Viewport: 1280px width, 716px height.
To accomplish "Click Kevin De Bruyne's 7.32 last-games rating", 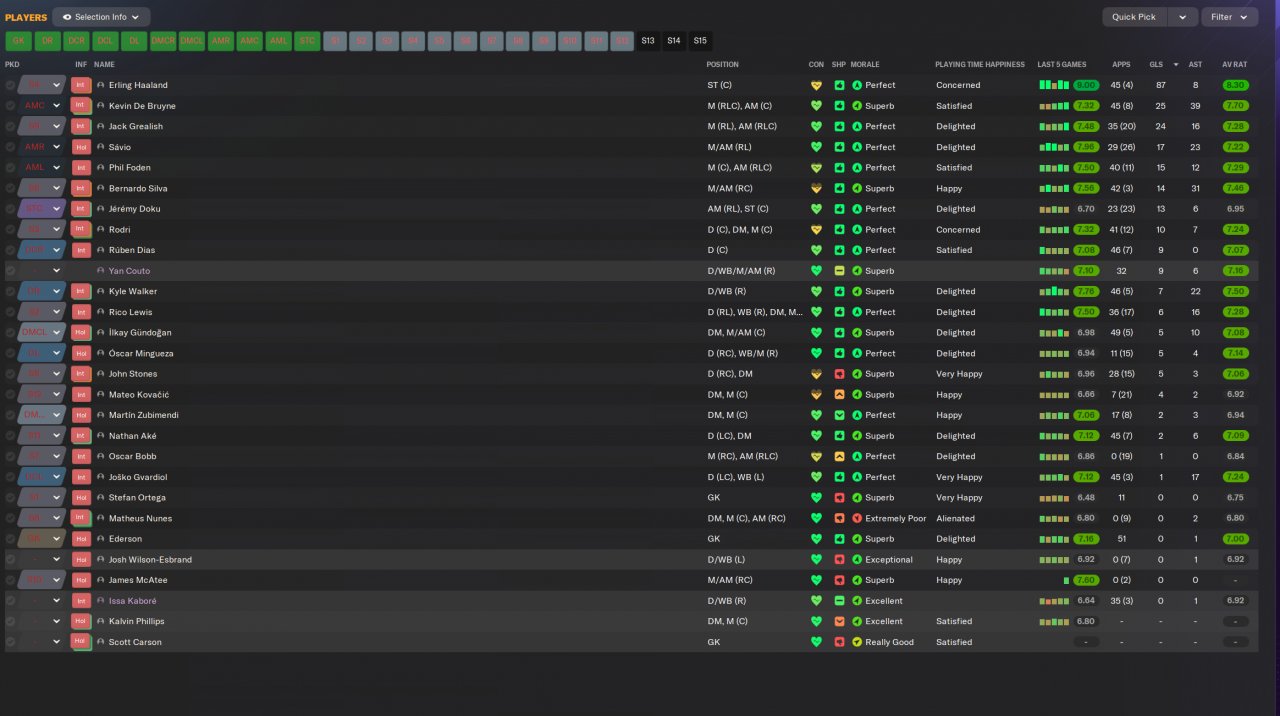I will tap(1086, 106).
